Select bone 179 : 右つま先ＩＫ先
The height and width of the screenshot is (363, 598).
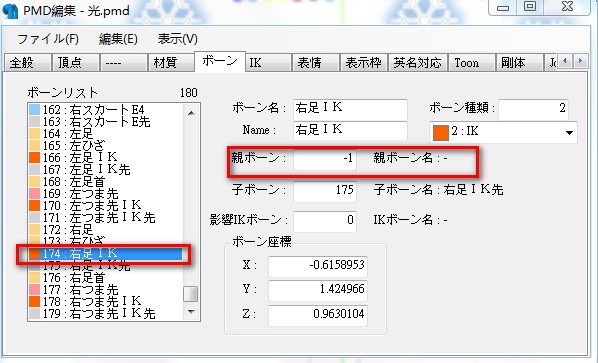point(105,313)
